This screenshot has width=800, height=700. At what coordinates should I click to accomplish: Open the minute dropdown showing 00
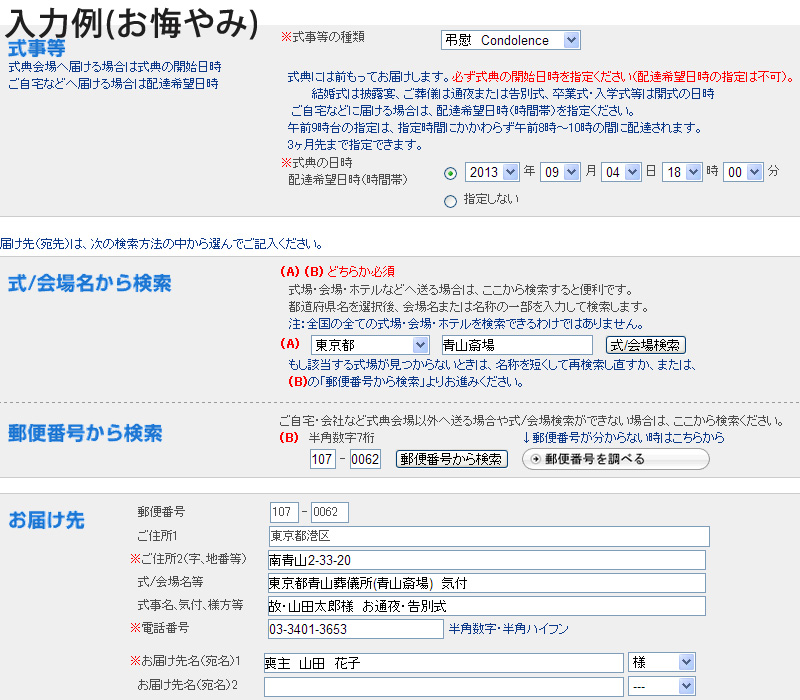pyautogui.click(x=743, y=172)
